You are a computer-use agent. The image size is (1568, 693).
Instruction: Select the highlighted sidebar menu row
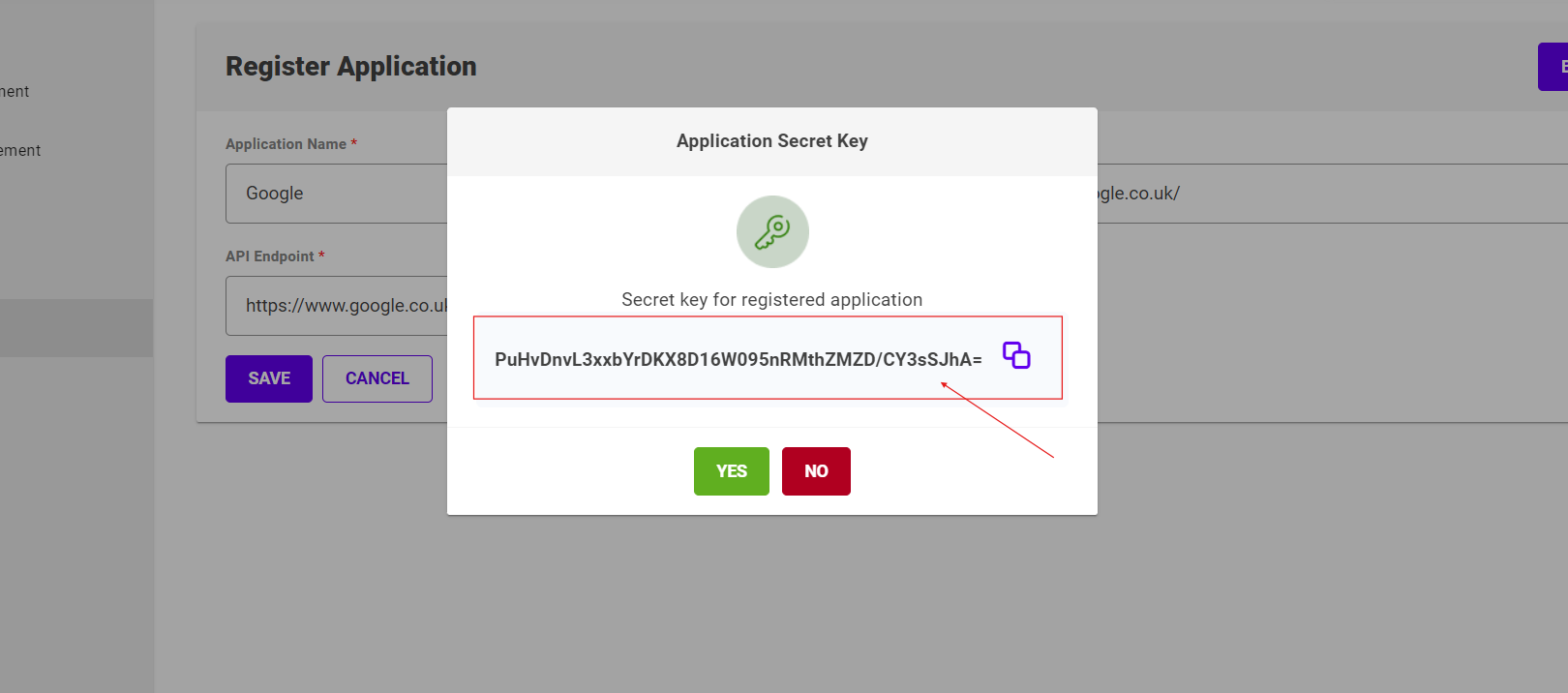(x=76, y=328)
